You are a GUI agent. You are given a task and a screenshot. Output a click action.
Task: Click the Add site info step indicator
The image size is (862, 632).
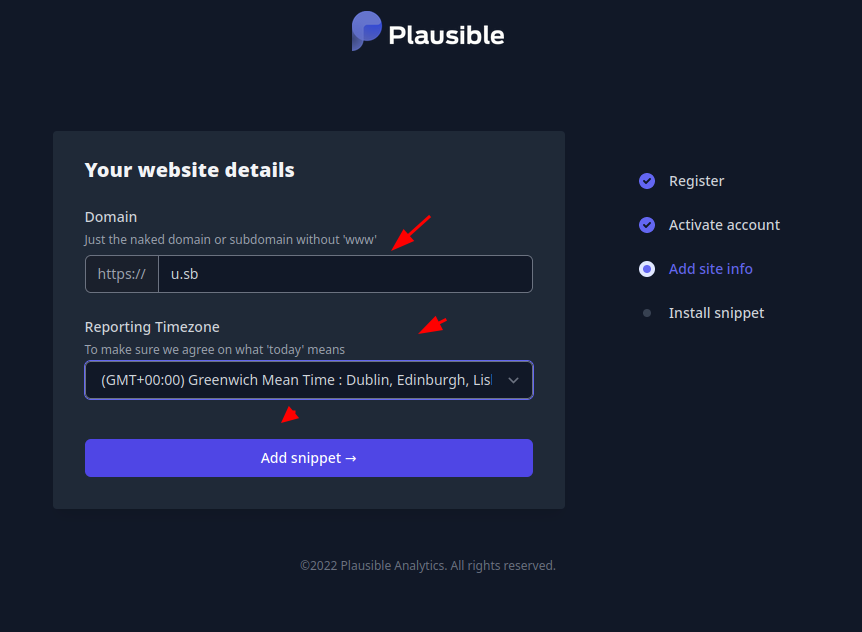pos(647,269)
